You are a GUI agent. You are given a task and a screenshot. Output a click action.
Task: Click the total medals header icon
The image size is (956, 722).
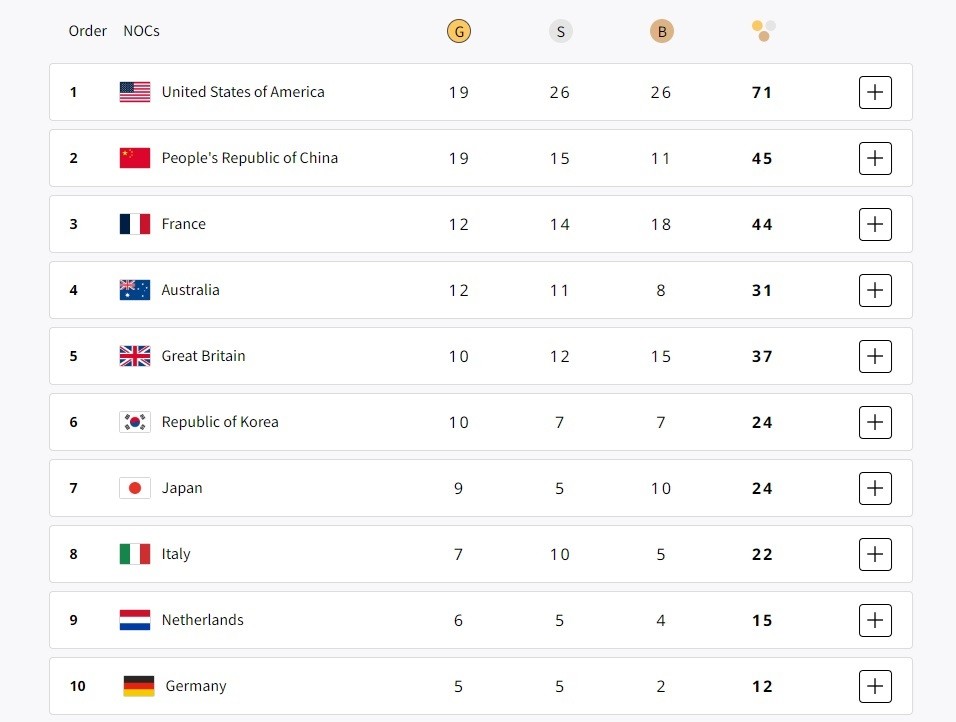click(763, 31)
